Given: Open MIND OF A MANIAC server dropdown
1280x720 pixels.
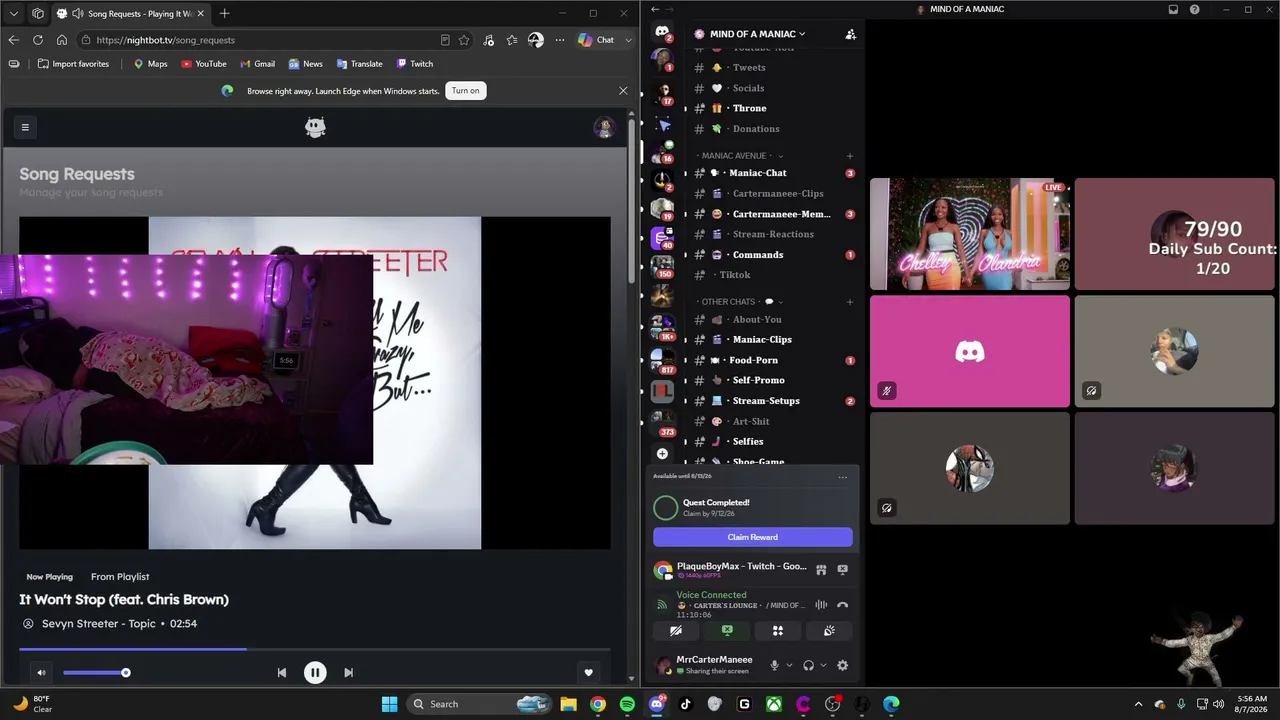Looking at the screenshot, I should (758, 34).
